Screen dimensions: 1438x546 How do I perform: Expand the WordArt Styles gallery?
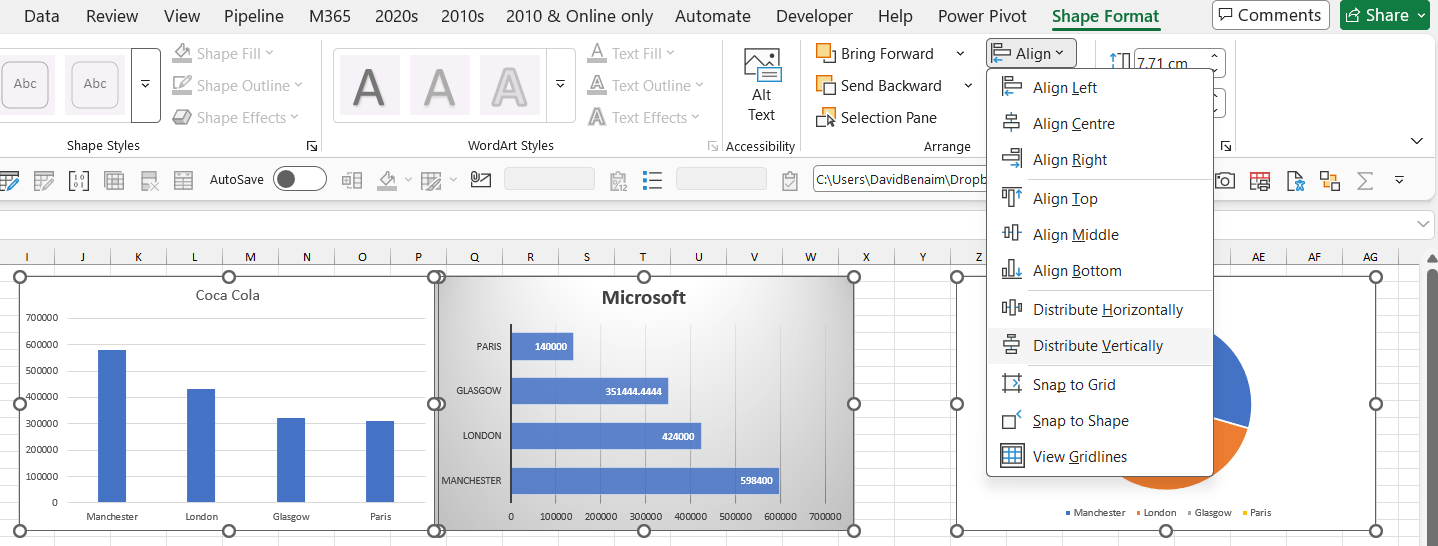pos(560,85)
